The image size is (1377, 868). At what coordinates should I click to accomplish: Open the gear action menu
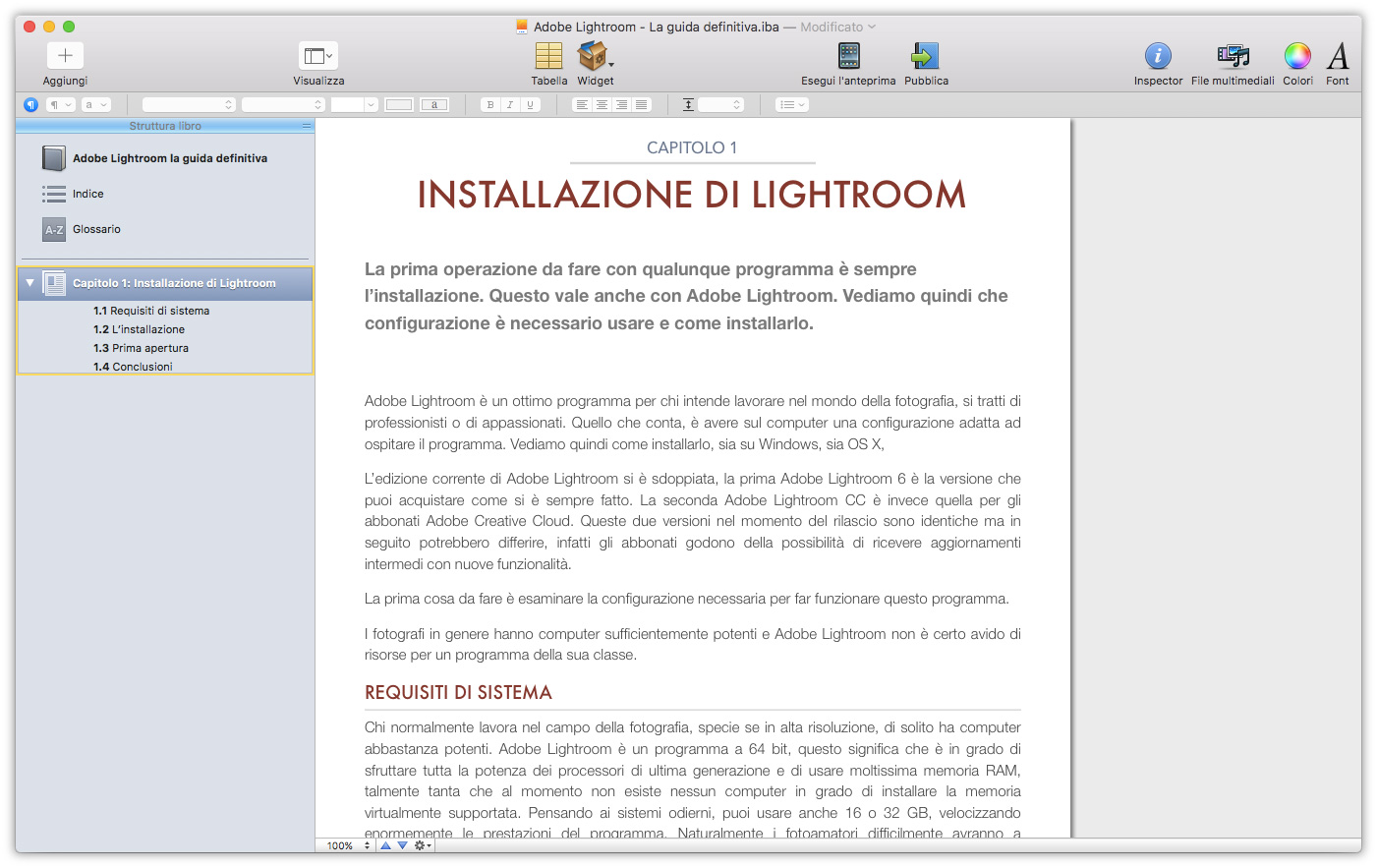click(423, 845)
